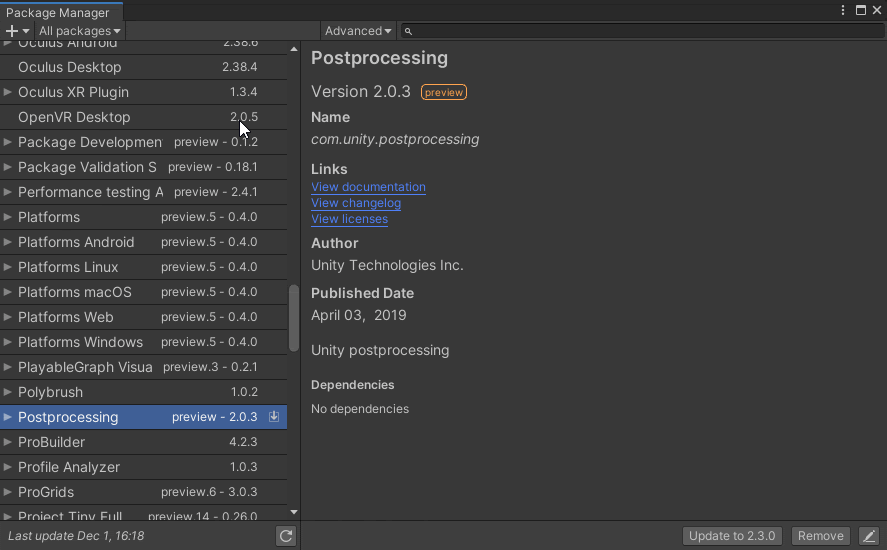Open the Advanced dropdown menu
The image size is (887, 550).
pos(358,31)
